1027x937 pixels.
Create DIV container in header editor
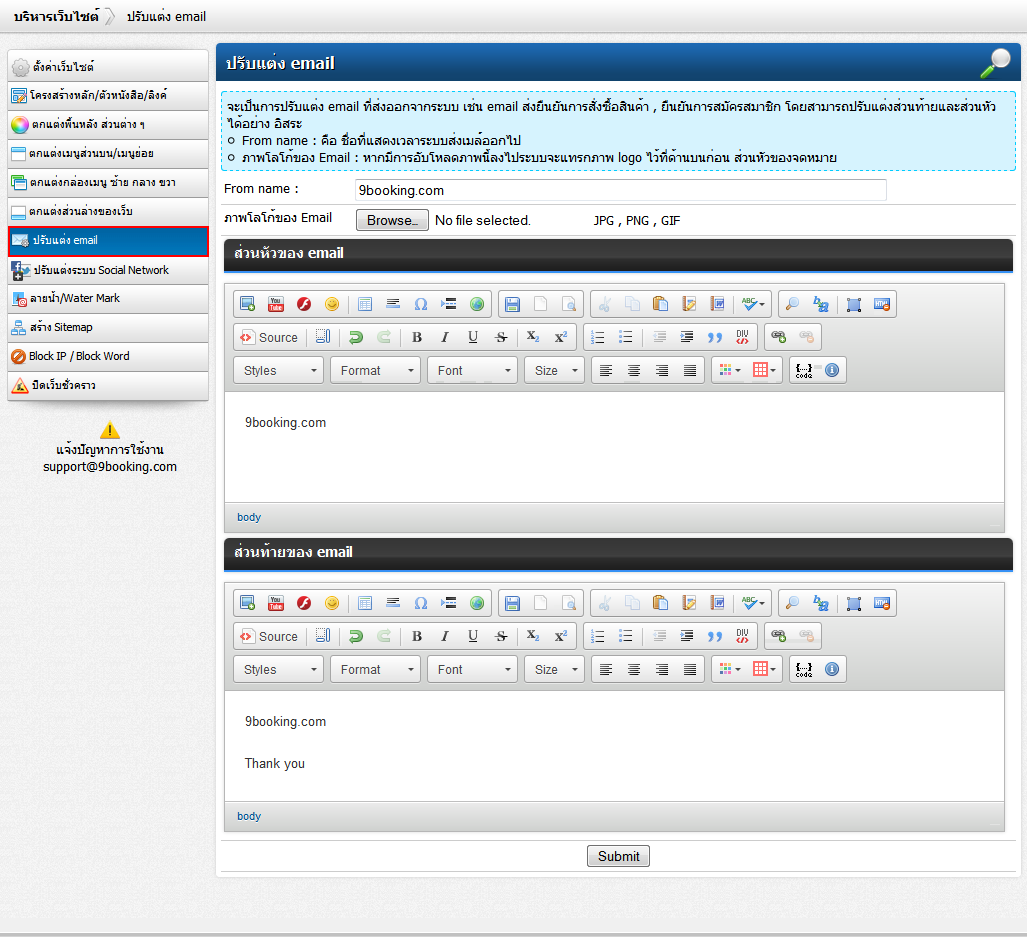[742, 337]
